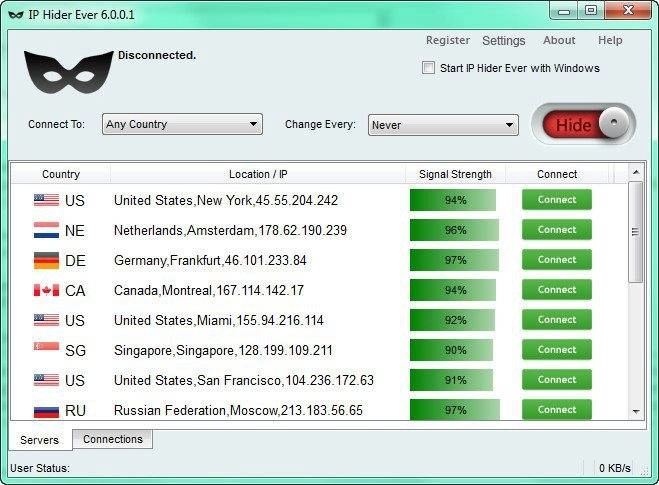Click the server list scrollbar thumb
Screen dimensions: 659x485
pos(635,232)
